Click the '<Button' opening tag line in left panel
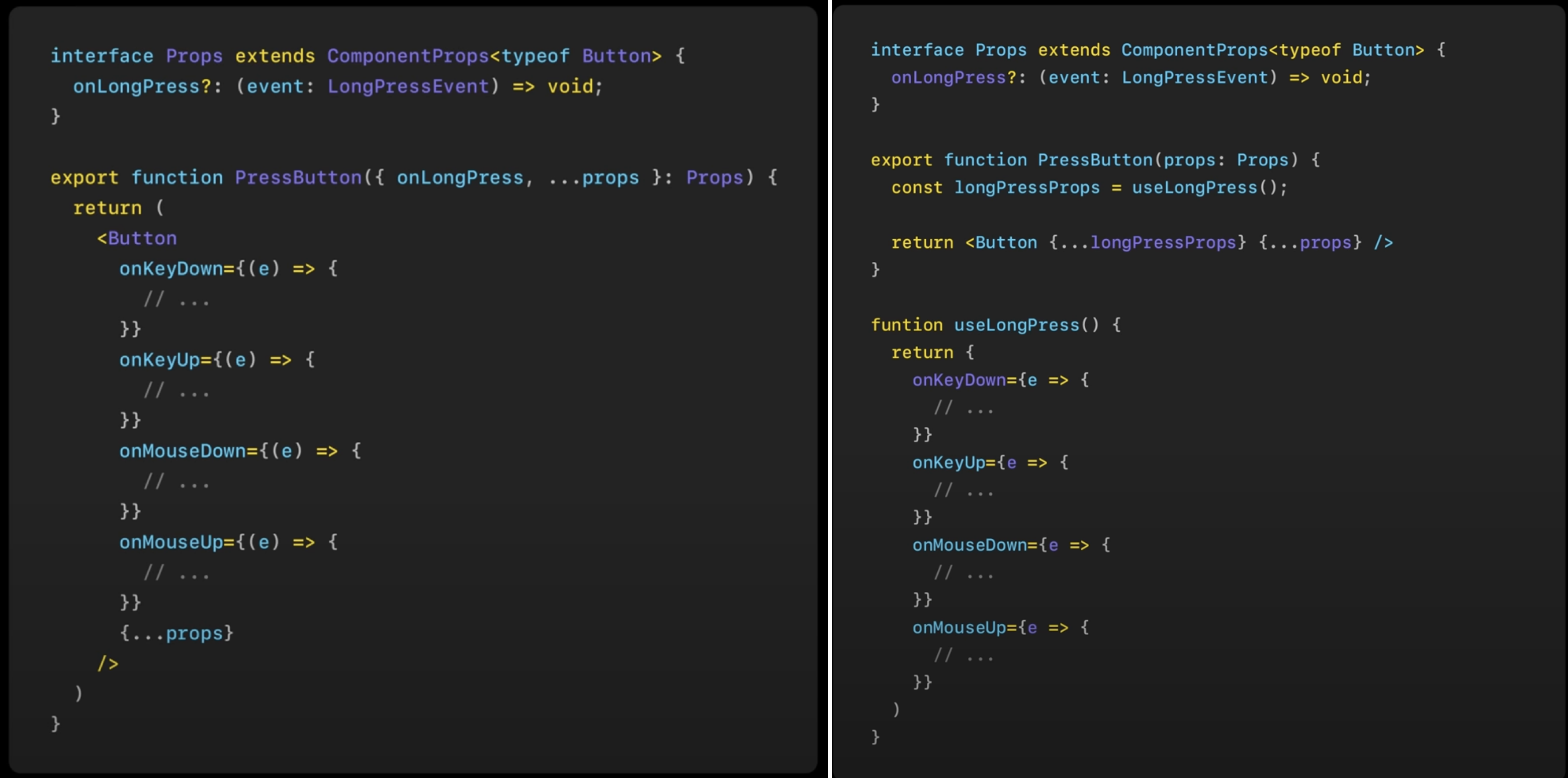 pos(137,238)
